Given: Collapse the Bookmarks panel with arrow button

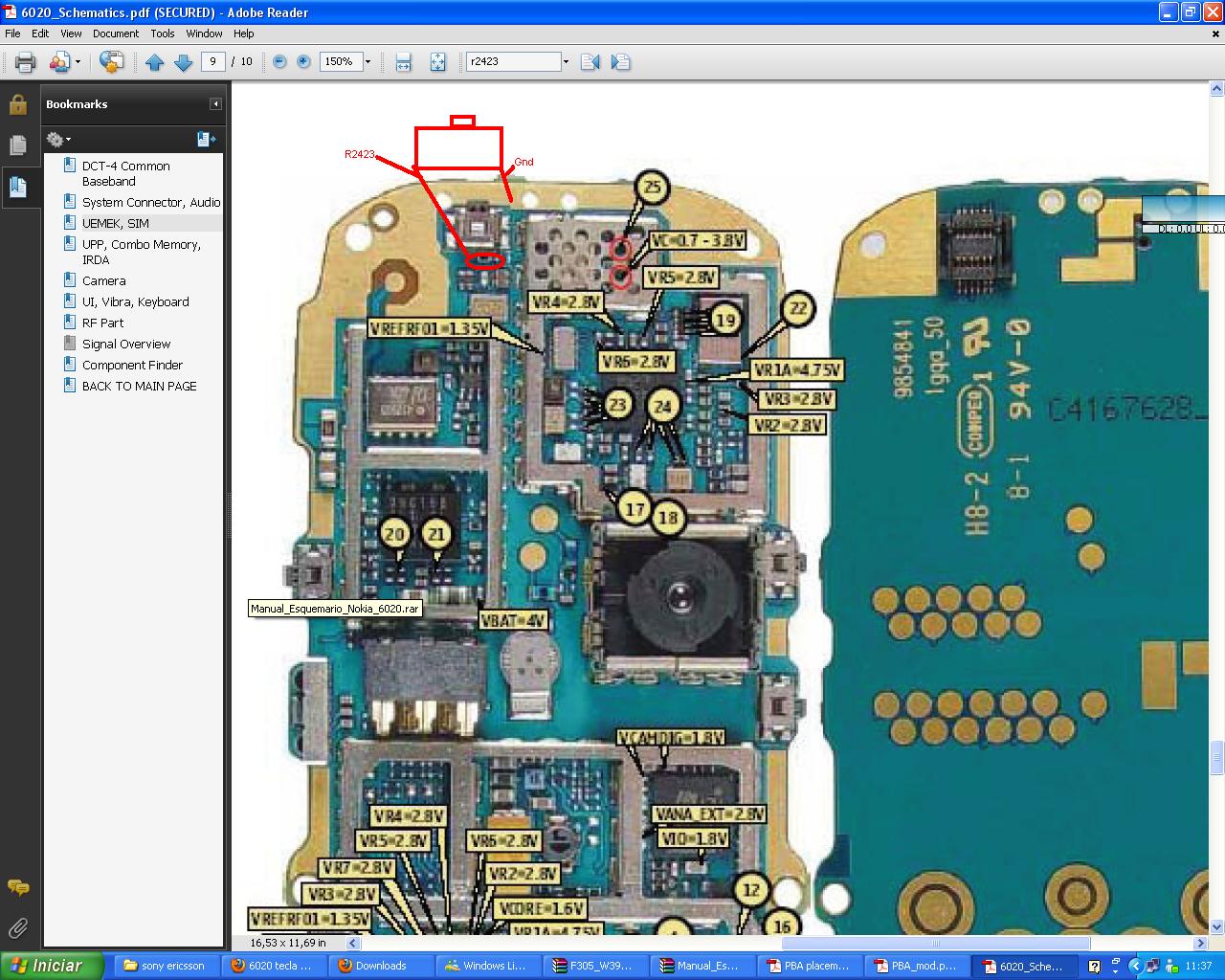Looking at the screenshot, I should tap(215, 104).
